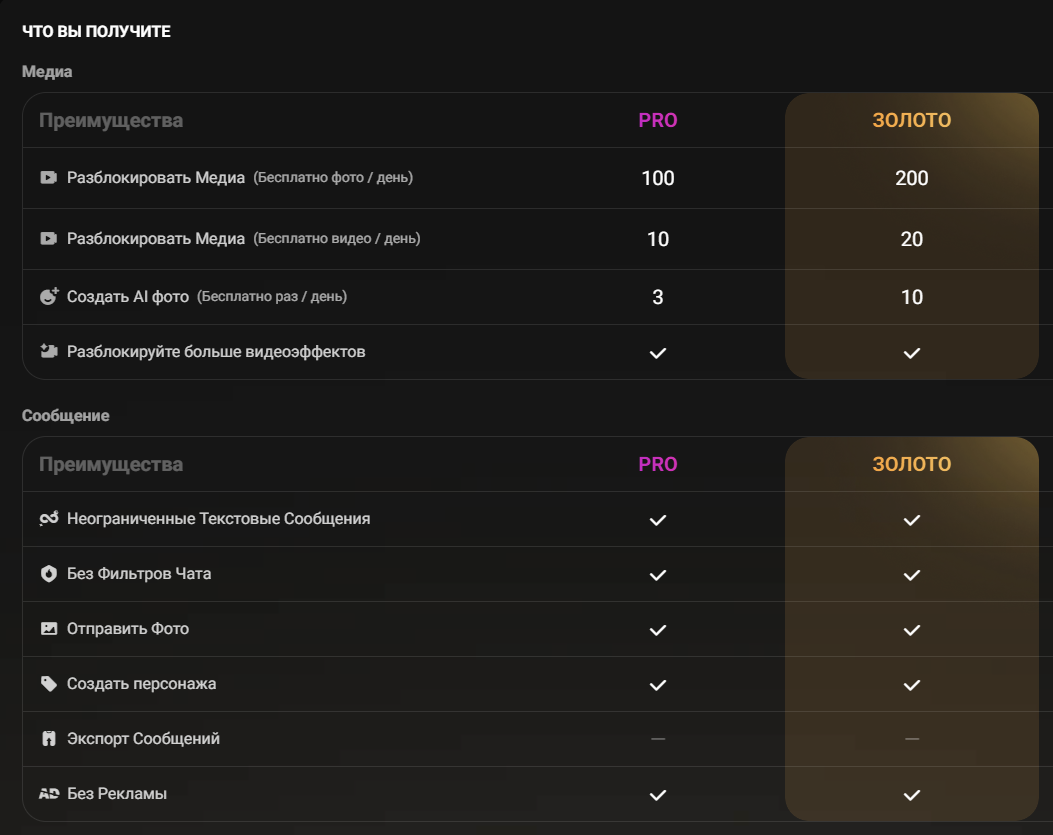Click the Экспорт Сообщений icon

(48, 739)
